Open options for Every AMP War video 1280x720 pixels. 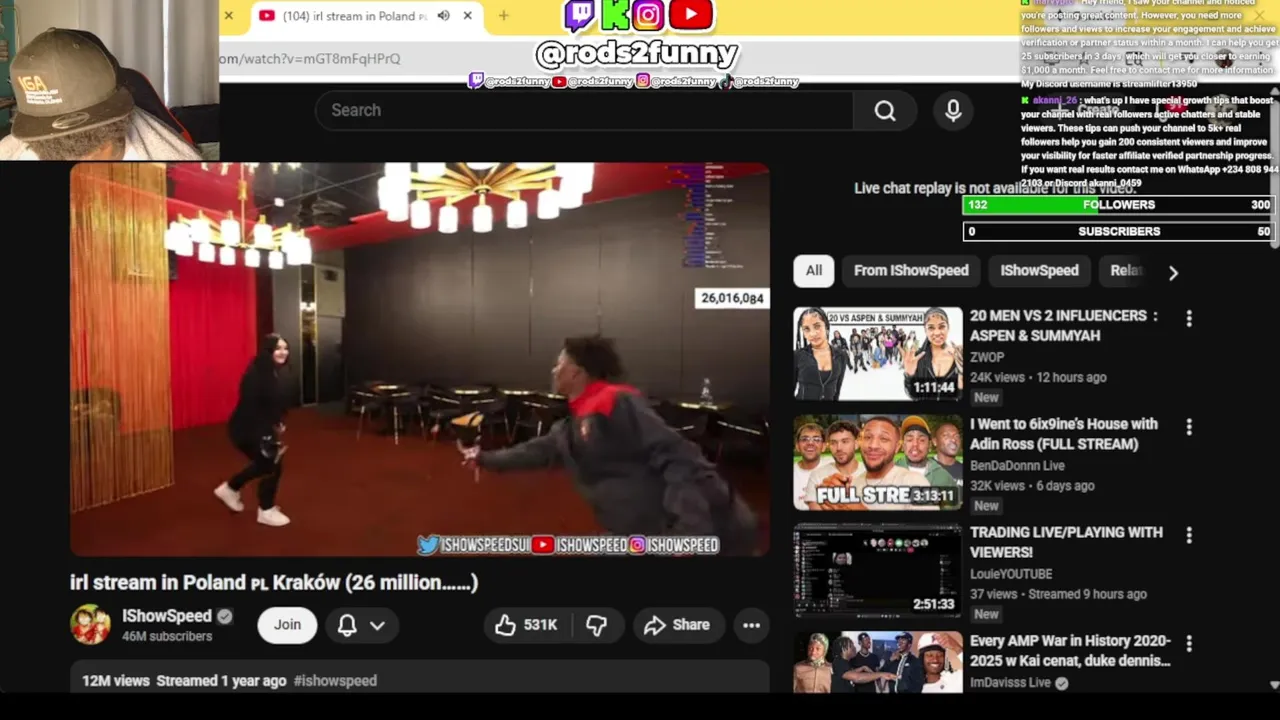pos(1189,644)
